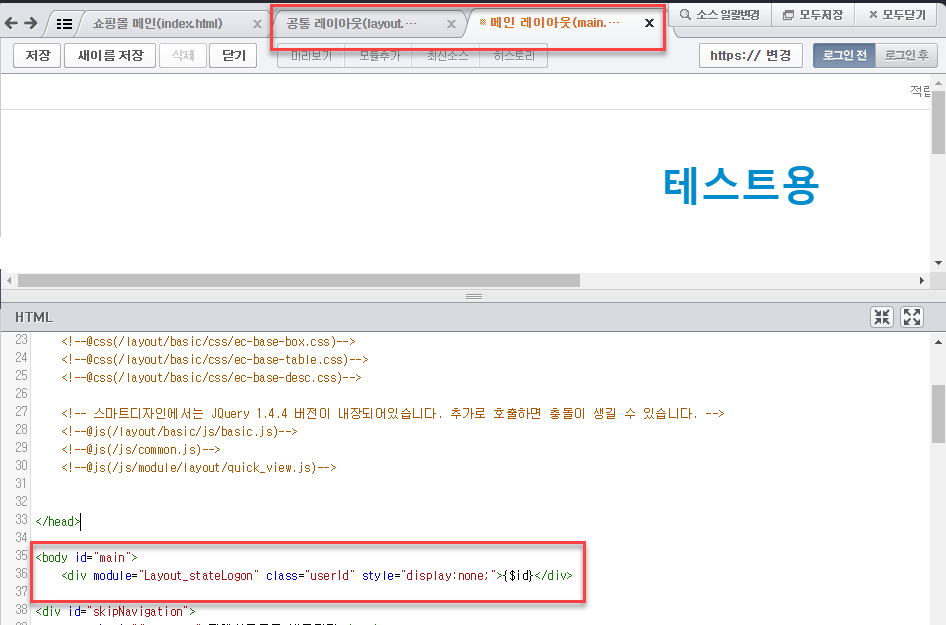Click the 저장 save button
The width and height of the screenshot is (946, 625).
pyautogui.click(x=37, y=55)
